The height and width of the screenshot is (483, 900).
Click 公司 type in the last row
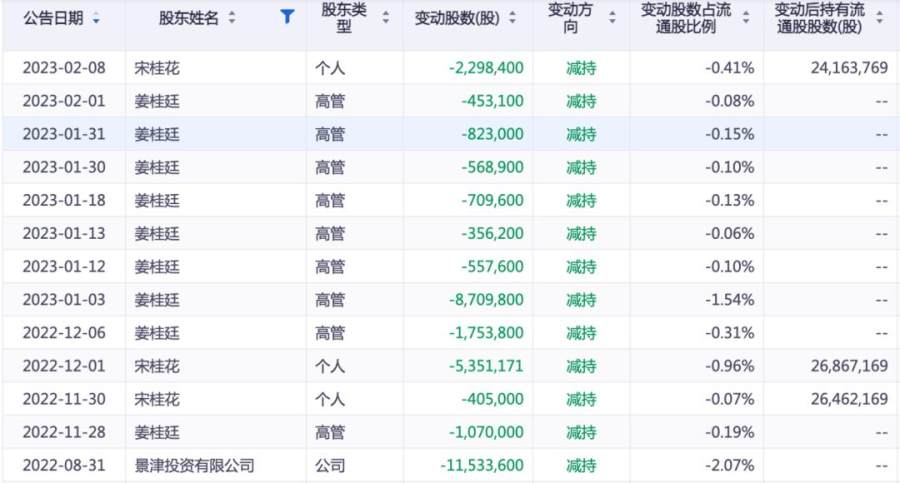(x=330, y=465)
